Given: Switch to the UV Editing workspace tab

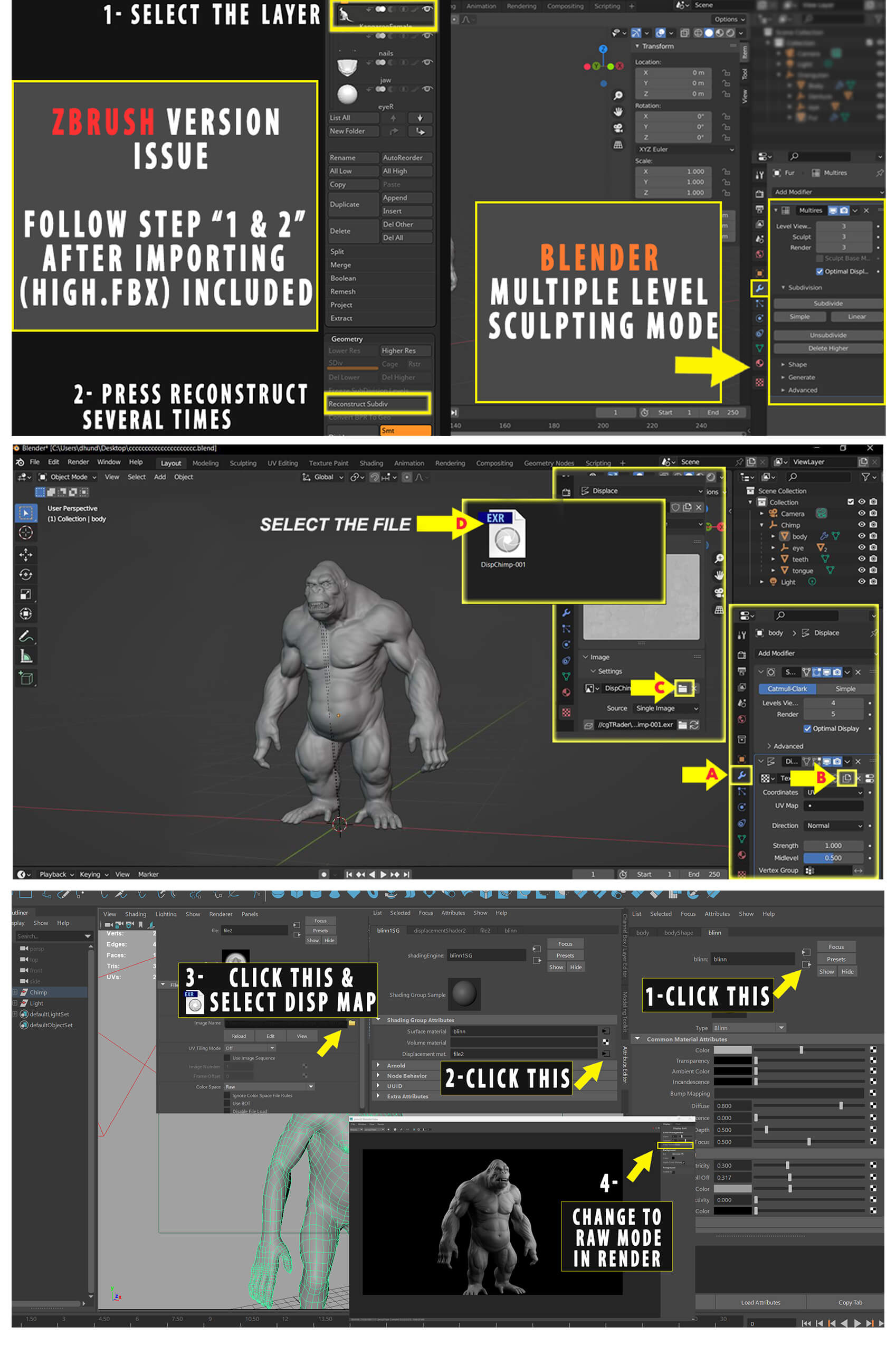Looking at the screenshot, I should pyautogui.click(x=282, y=463).
